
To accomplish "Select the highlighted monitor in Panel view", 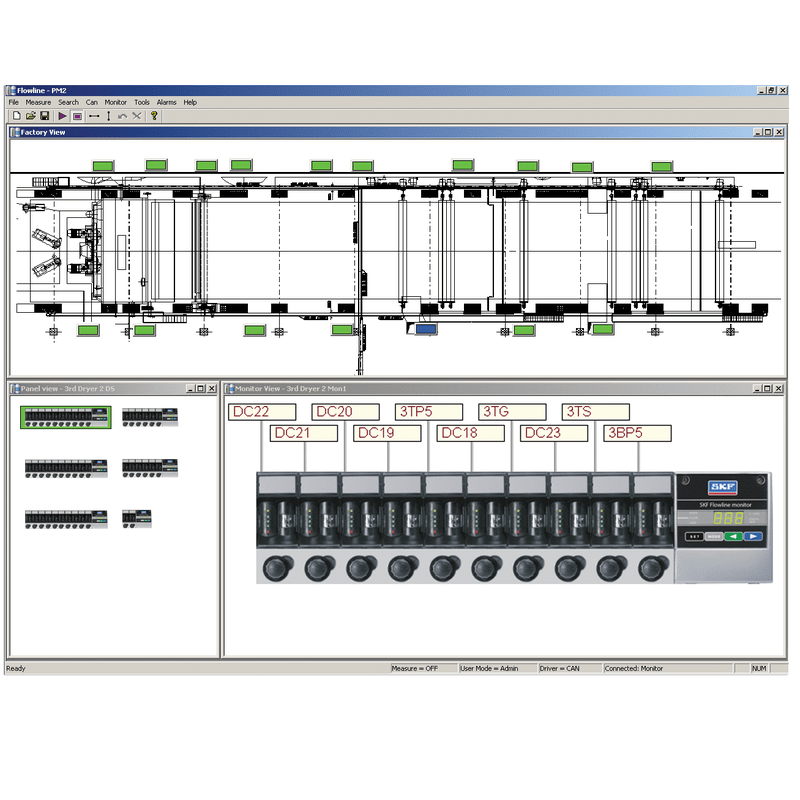I will 65,415.
